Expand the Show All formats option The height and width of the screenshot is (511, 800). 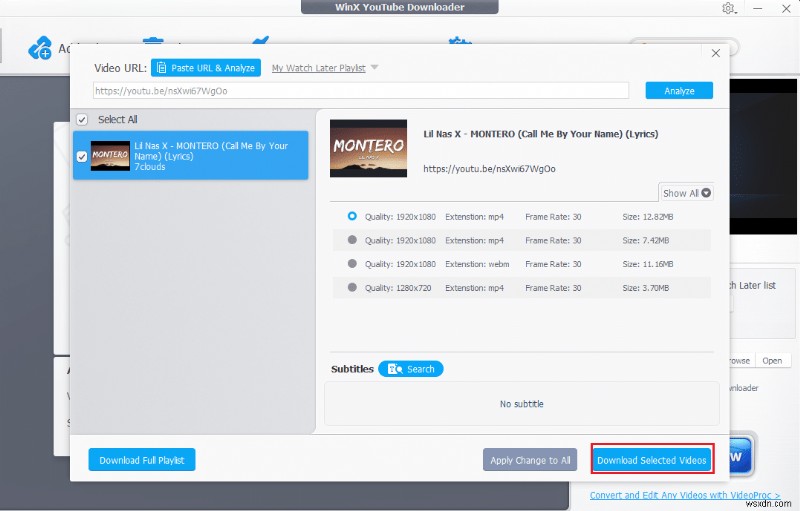686,193
